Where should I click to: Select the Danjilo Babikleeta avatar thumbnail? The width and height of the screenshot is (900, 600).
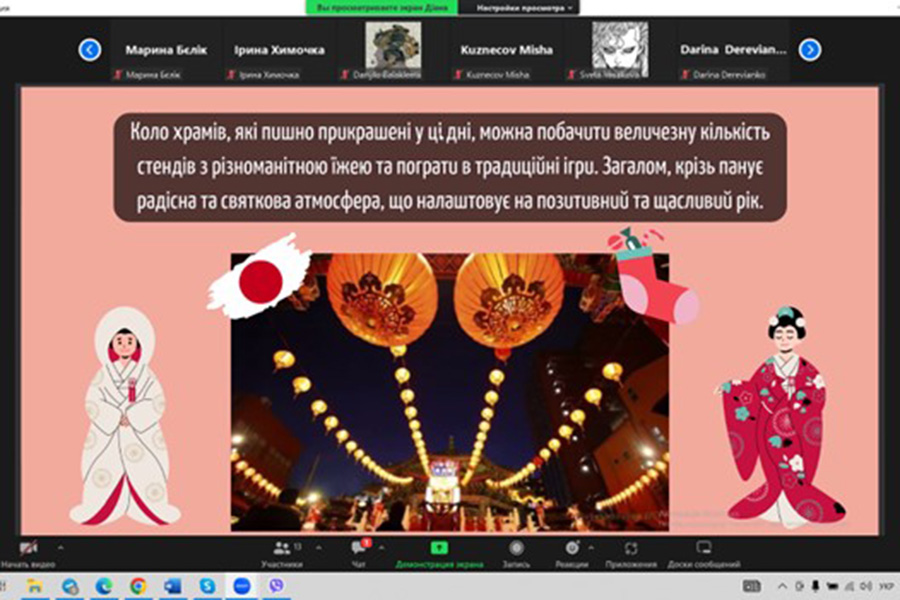pyautogui.click(x=393, y=45)
